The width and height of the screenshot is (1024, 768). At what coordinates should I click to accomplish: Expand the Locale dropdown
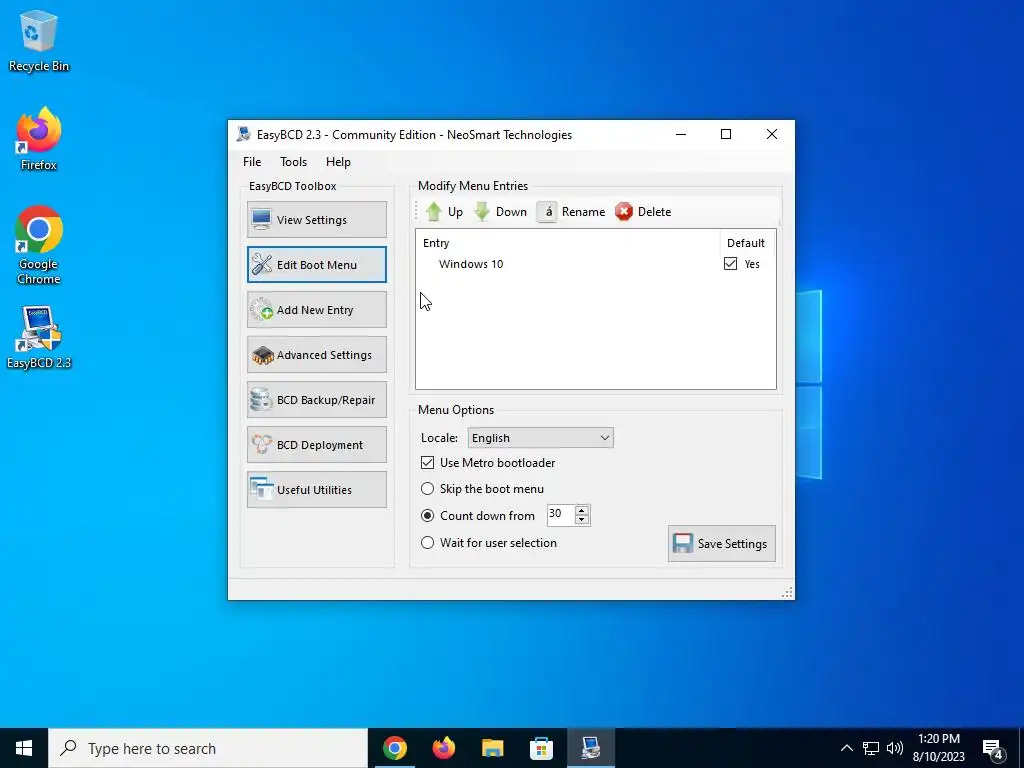[540, 438]
